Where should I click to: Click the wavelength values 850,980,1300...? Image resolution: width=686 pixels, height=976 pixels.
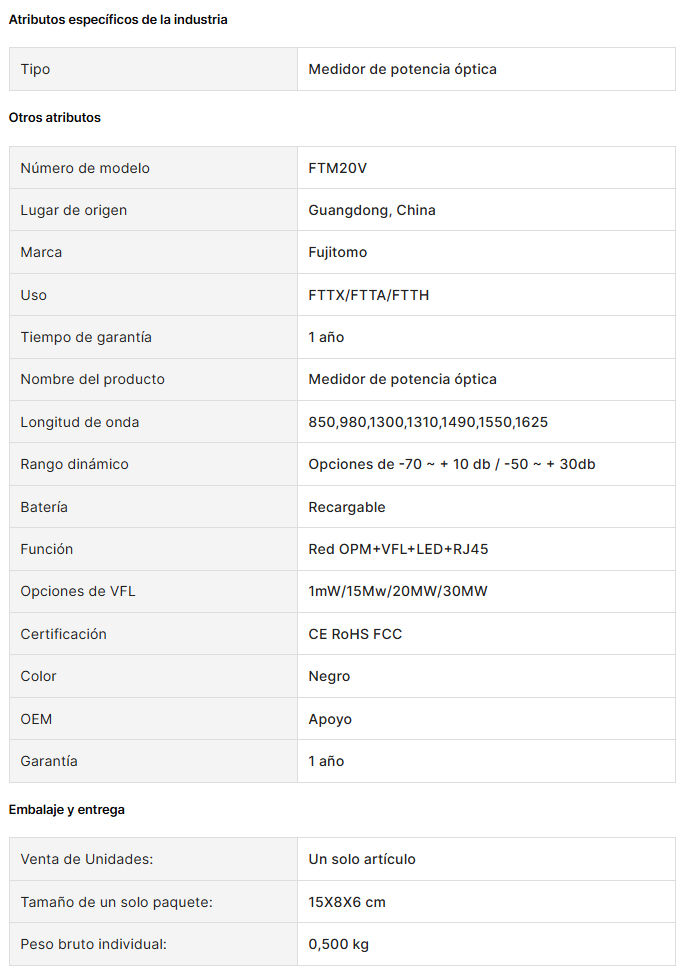(x=428, y=422)
